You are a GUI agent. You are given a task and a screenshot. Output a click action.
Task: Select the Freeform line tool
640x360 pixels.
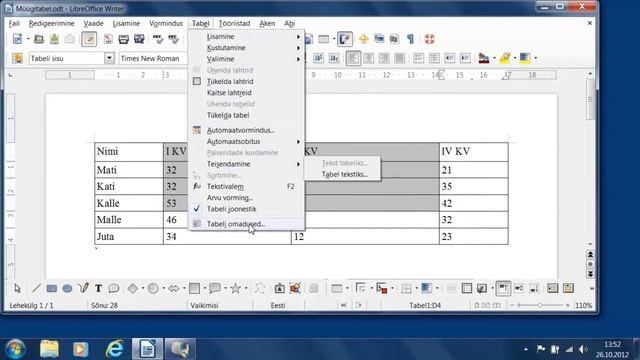point(83,289)
